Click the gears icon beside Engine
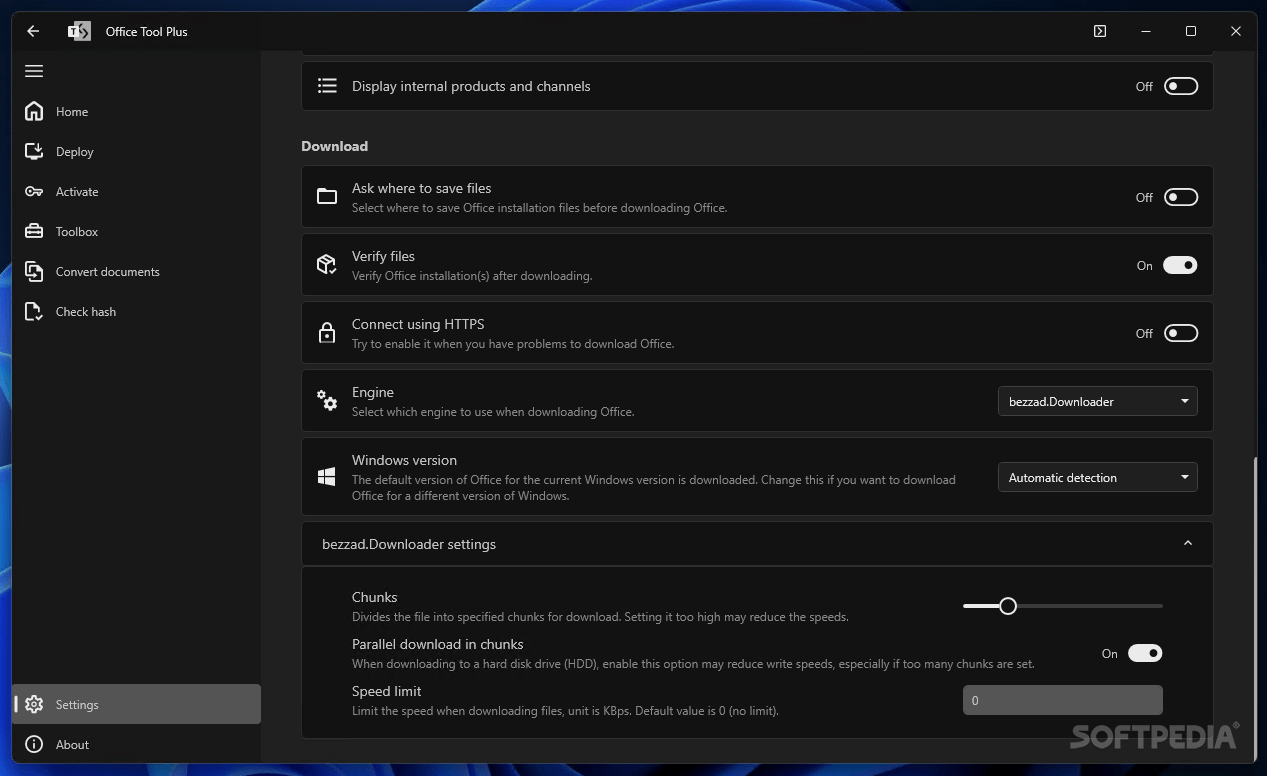The image size is (1267, 776). pyautogui.click(x=327, y=400)
